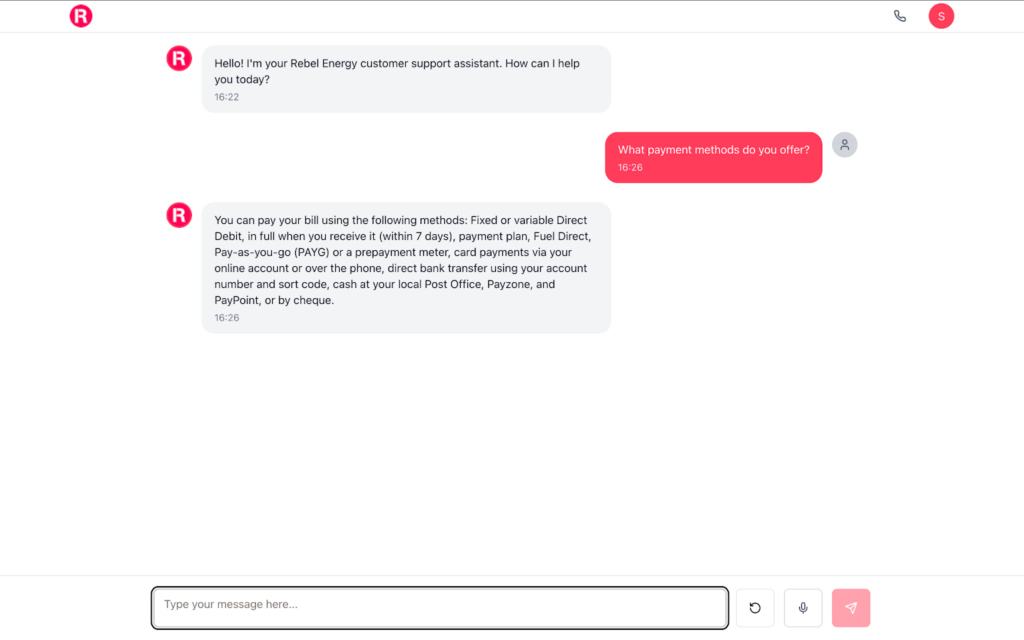Select the red "What payment methods" message bubble

[713, 157]
